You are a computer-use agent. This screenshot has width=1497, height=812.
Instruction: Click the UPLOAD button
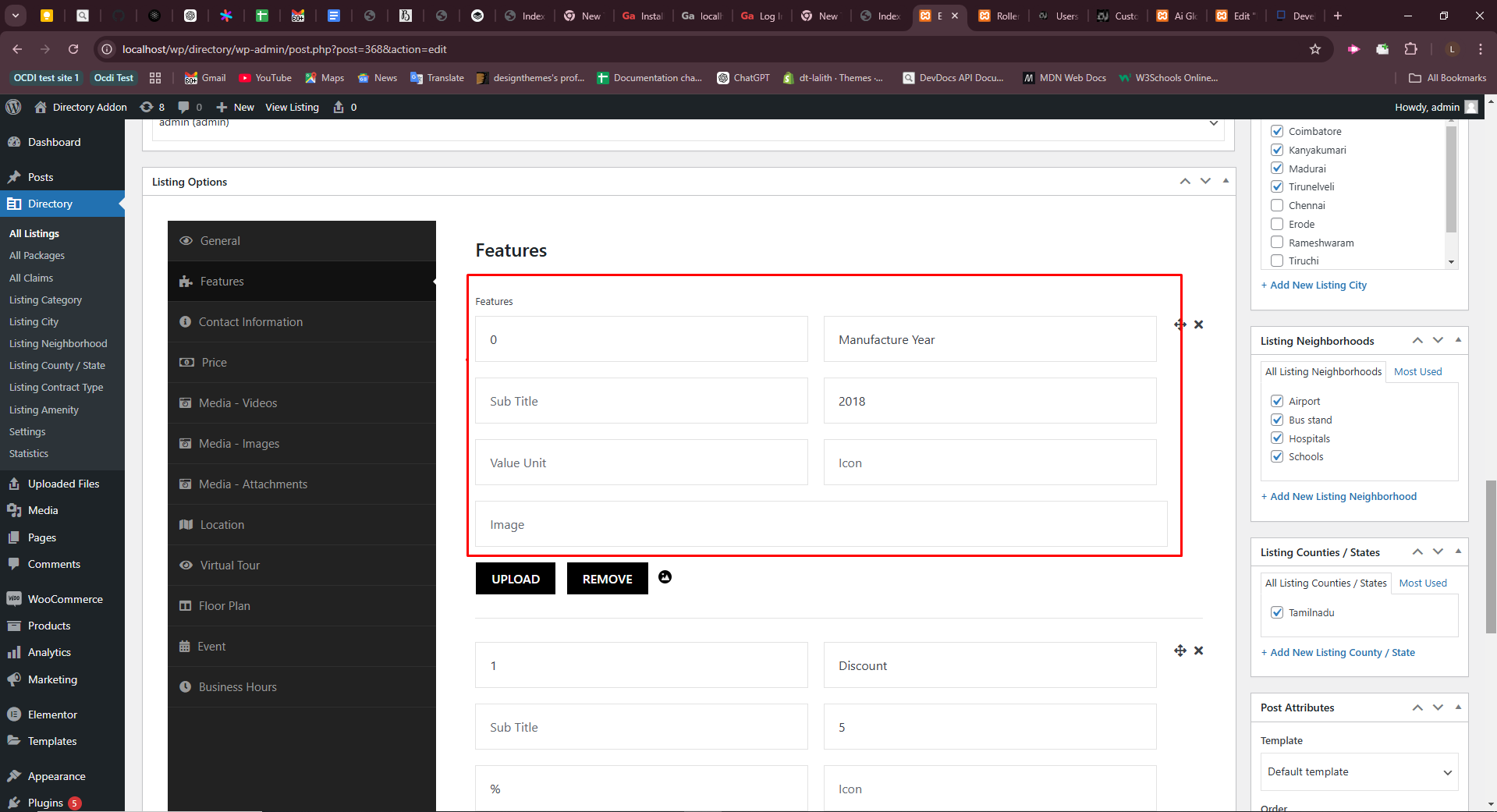coord(516,579)
